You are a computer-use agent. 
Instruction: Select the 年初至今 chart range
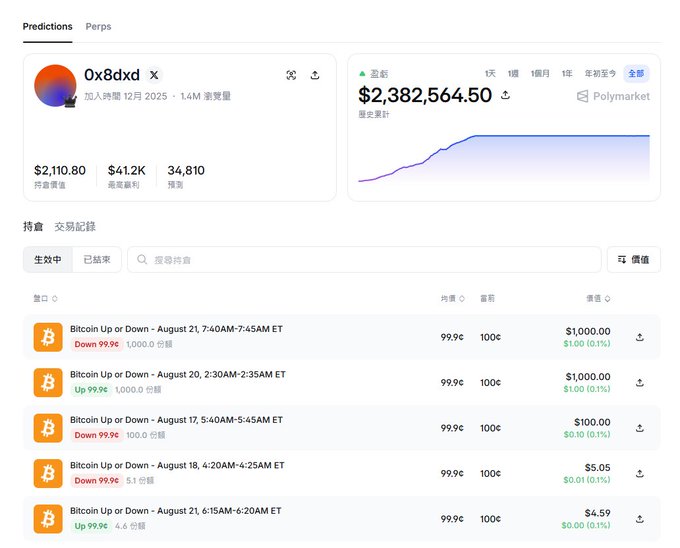pos(600,73)
